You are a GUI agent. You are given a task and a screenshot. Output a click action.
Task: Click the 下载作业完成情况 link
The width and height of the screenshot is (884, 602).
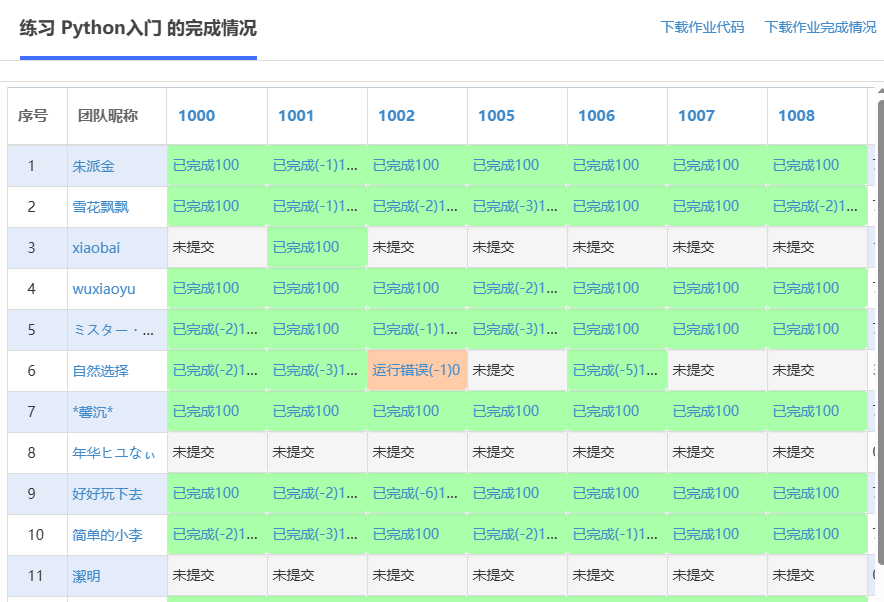click(x=820, y=27)
